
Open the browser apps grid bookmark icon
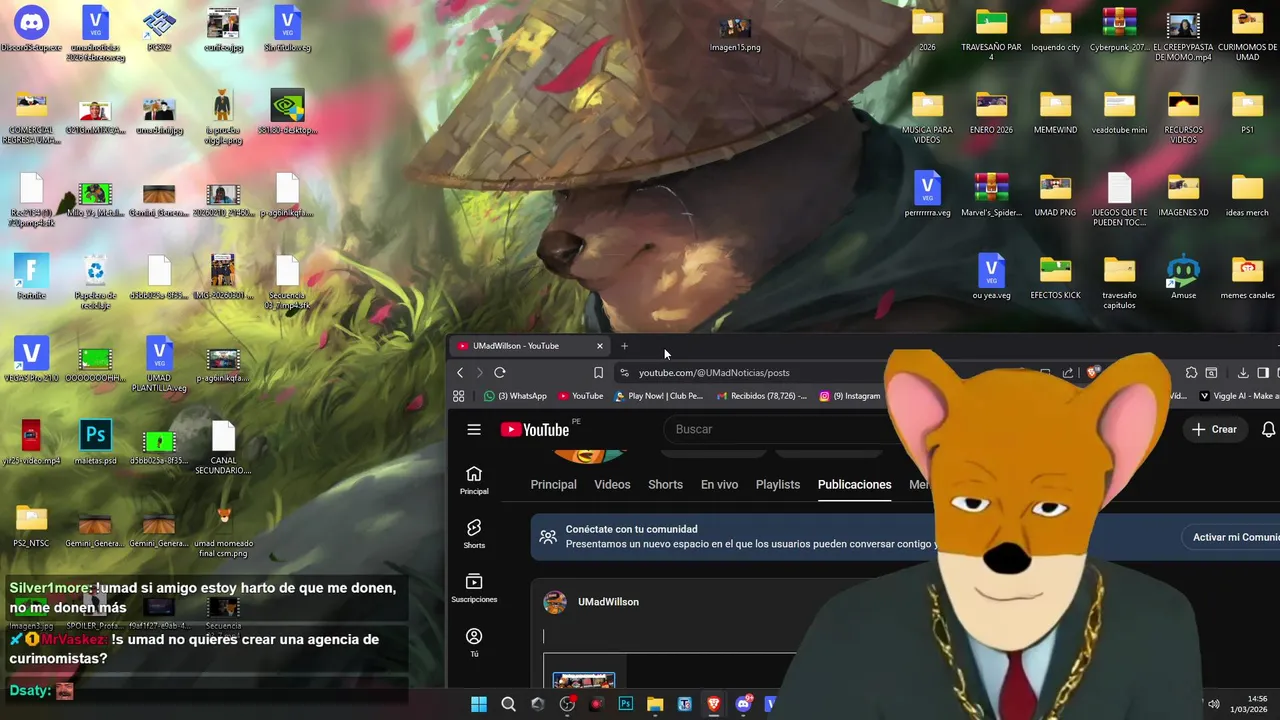click(458, 396)
